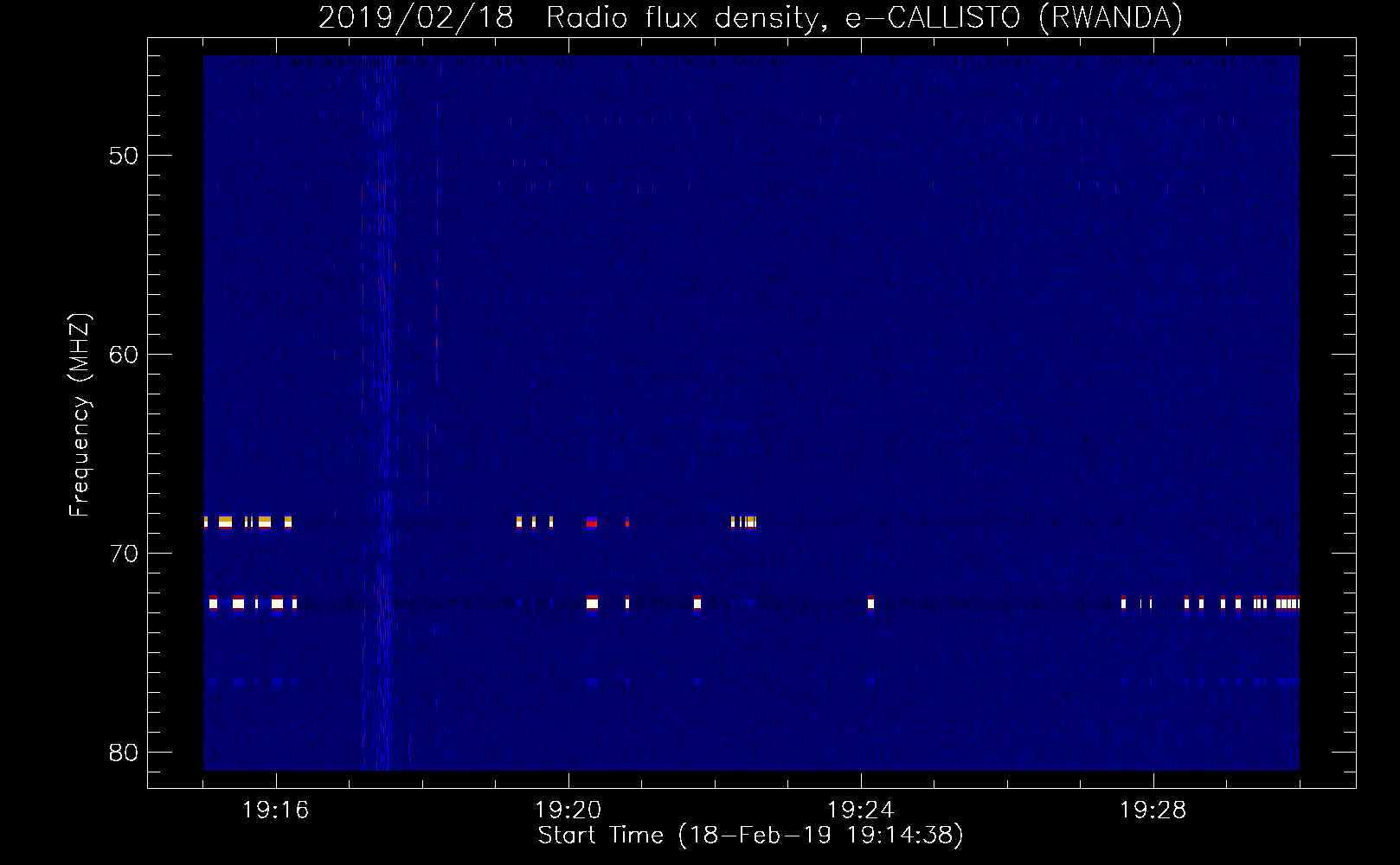Click the "60" frequency tick label

(124, 355)
